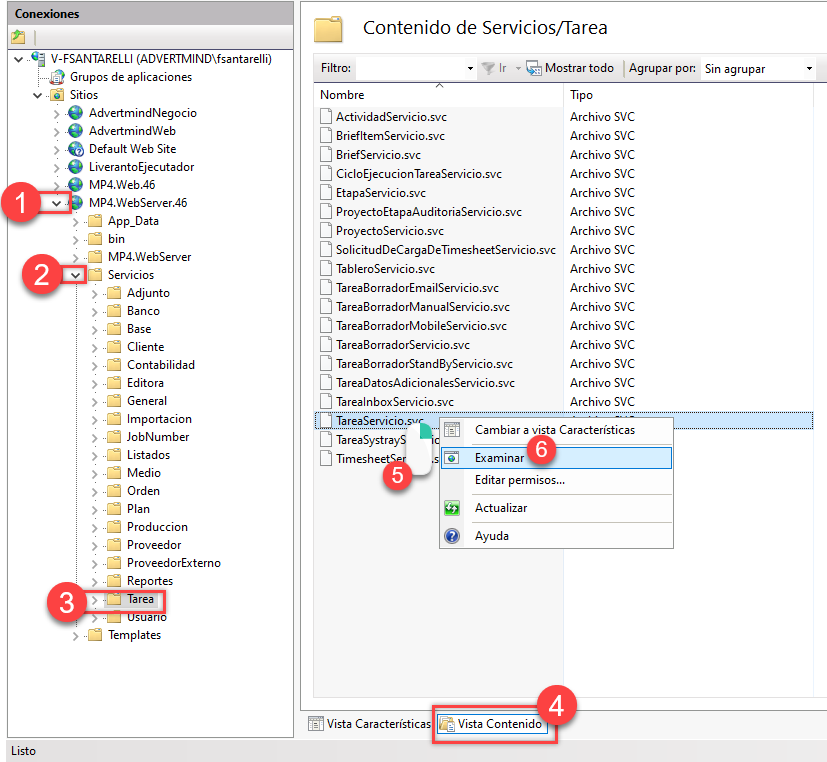The height and width of the screenshot is (762, 827).
Task: Click the Sitios folder icon
Action: [x=57, y=95]
